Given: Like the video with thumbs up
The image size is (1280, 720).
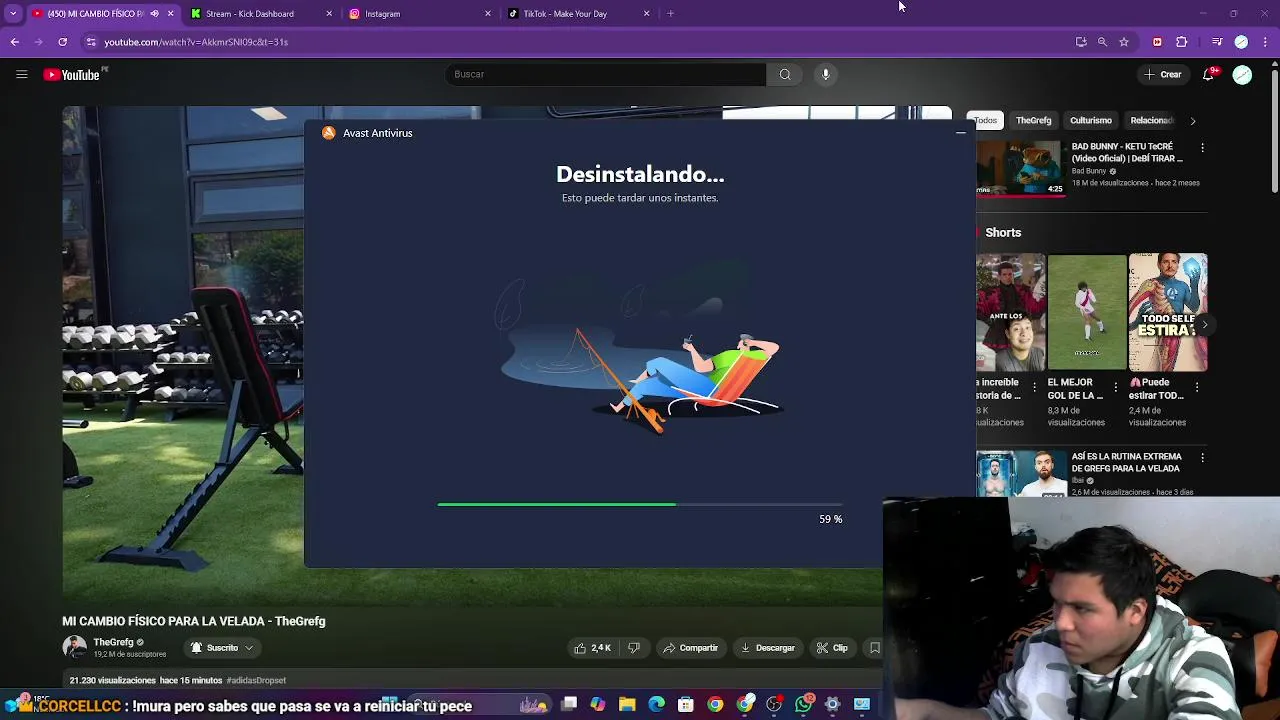Looking at the screenshot, I should click(x=592, y=648).
